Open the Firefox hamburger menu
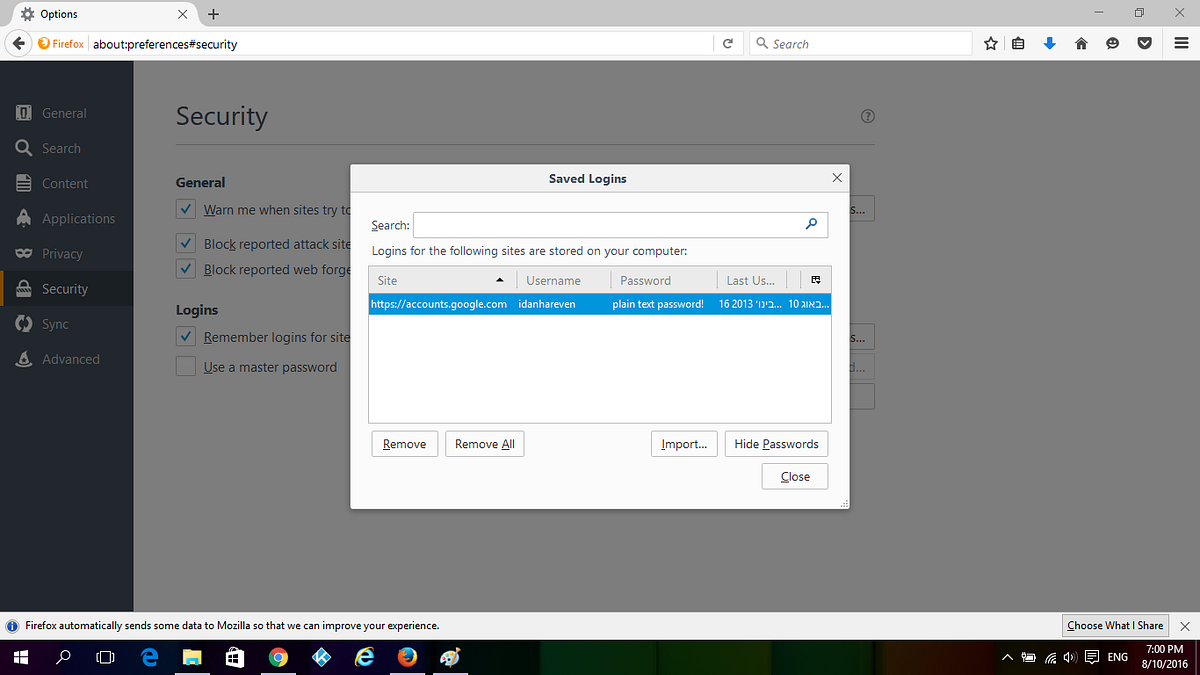The width and height of the screenshot is (1200, 675). (x=1180, y=43)
